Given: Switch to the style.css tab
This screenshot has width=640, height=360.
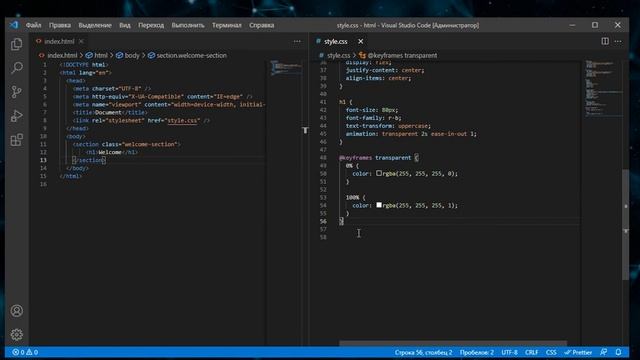Looking at the screenshot, I should [x=336, y=41].
